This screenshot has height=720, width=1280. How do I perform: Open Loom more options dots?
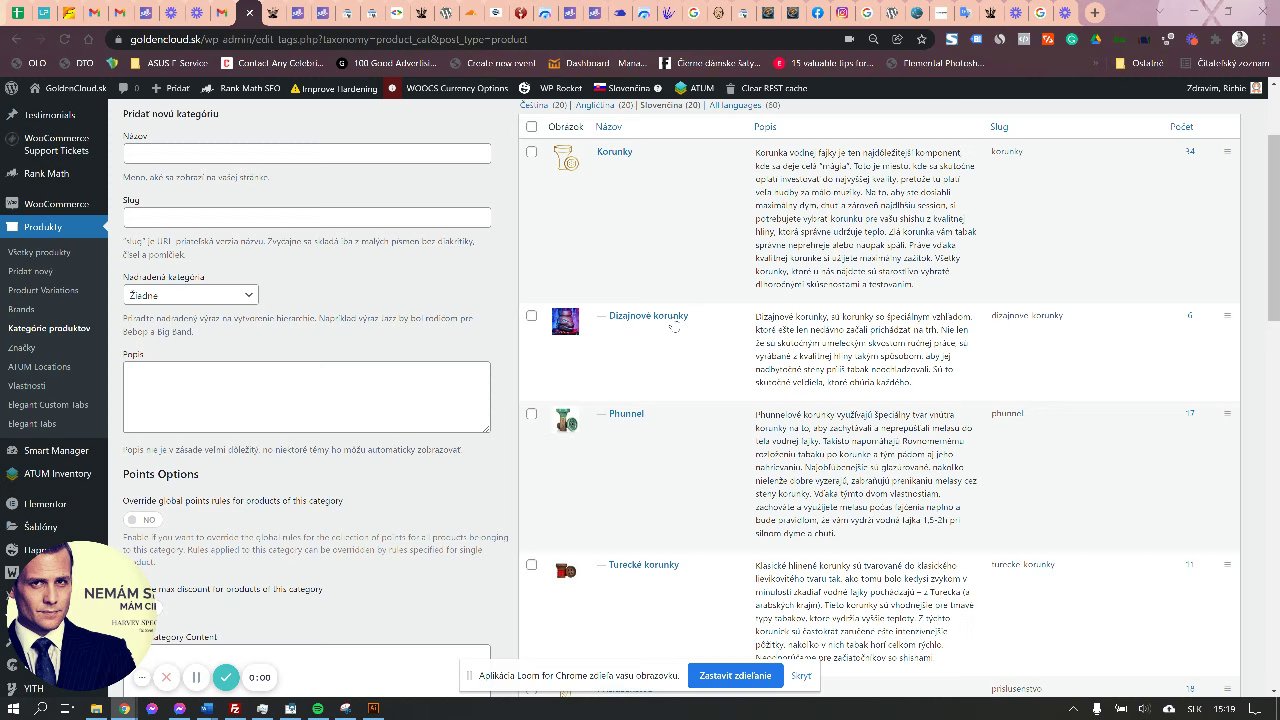tap(142, 677)
